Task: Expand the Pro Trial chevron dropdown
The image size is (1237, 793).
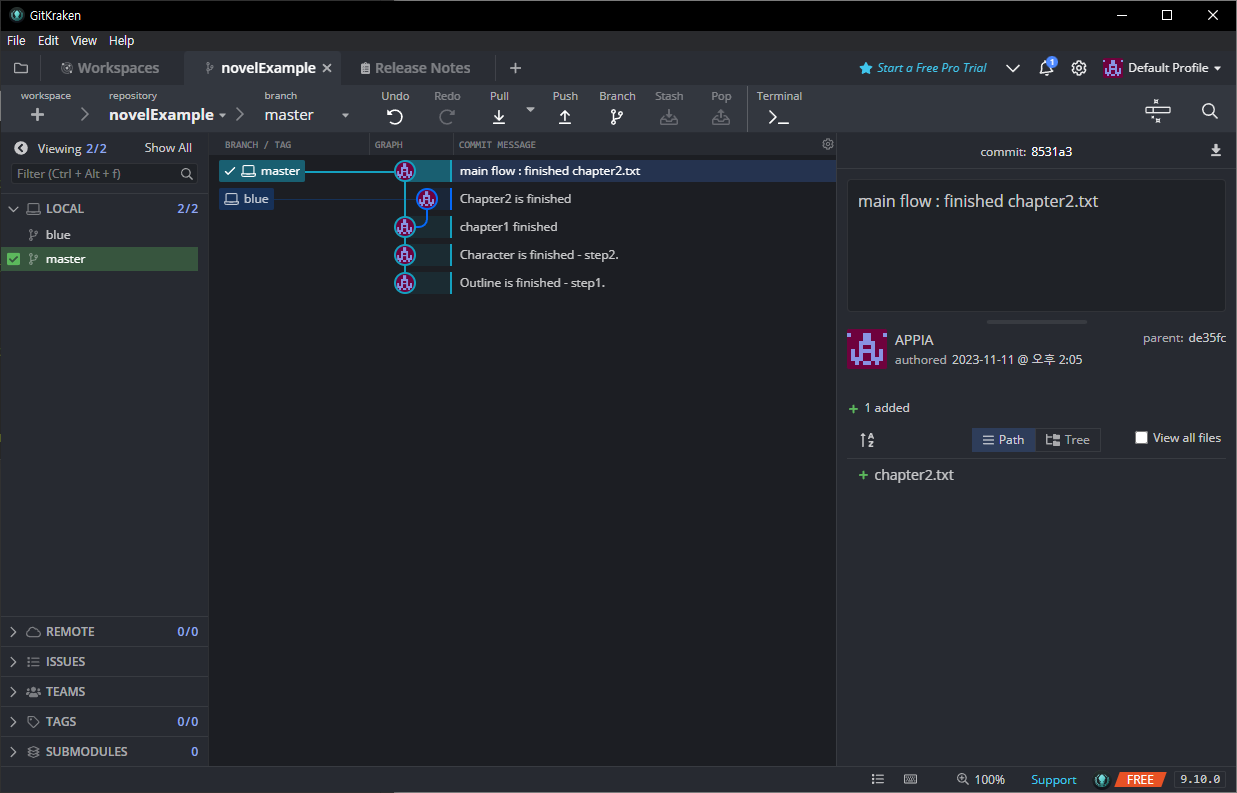Action: click(x=1013, y=68)
